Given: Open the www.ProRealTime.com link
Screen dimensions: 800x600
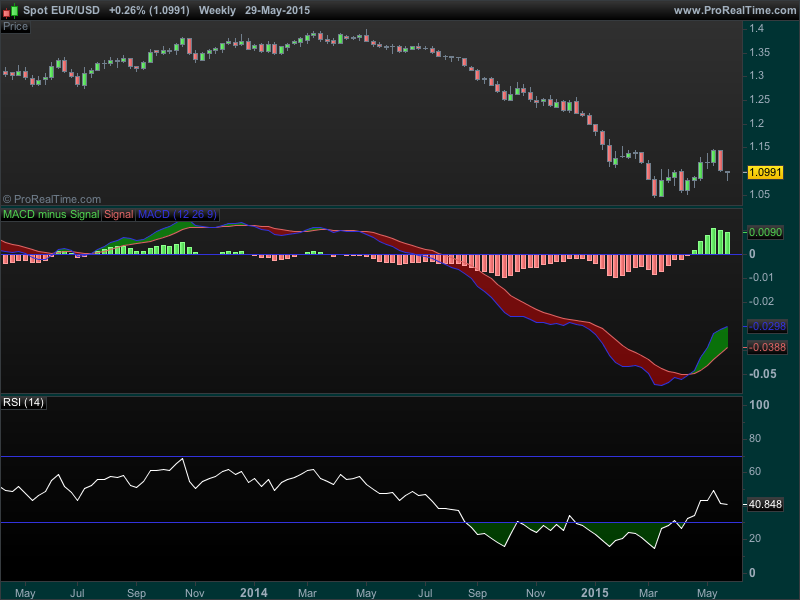Looking at the screenshot, I should pyautogui.click(x=734, y=10).
